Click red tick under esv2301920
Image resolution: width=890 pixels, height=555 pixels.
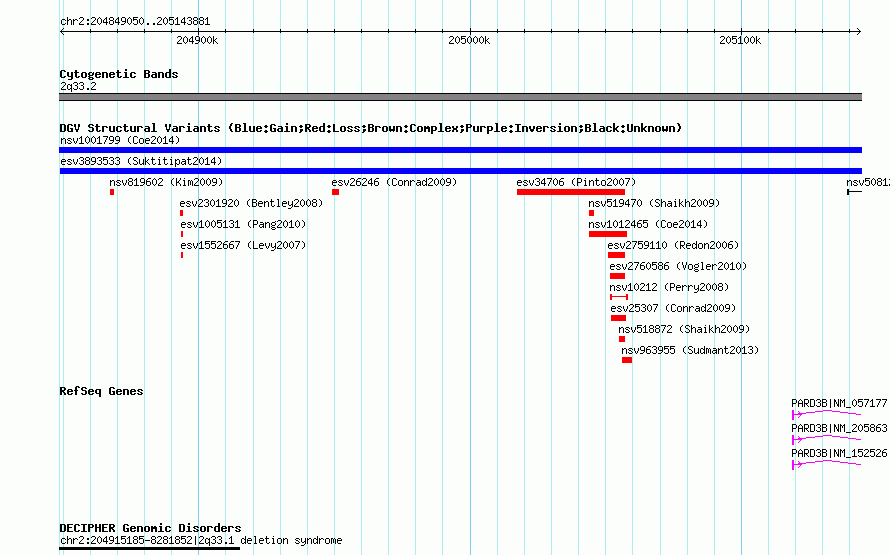click(182, 213)
